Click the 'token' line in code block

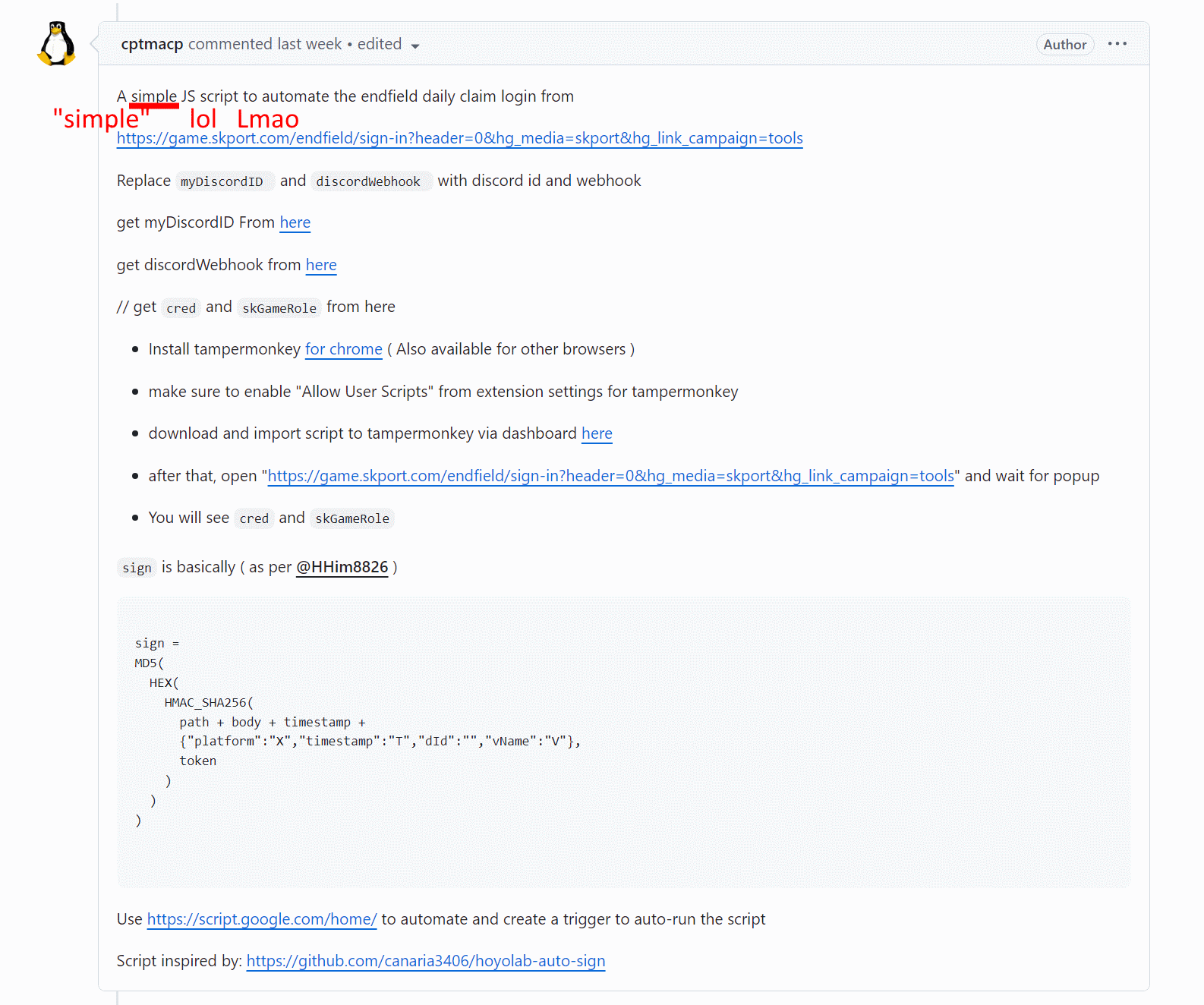coord(198,761)
